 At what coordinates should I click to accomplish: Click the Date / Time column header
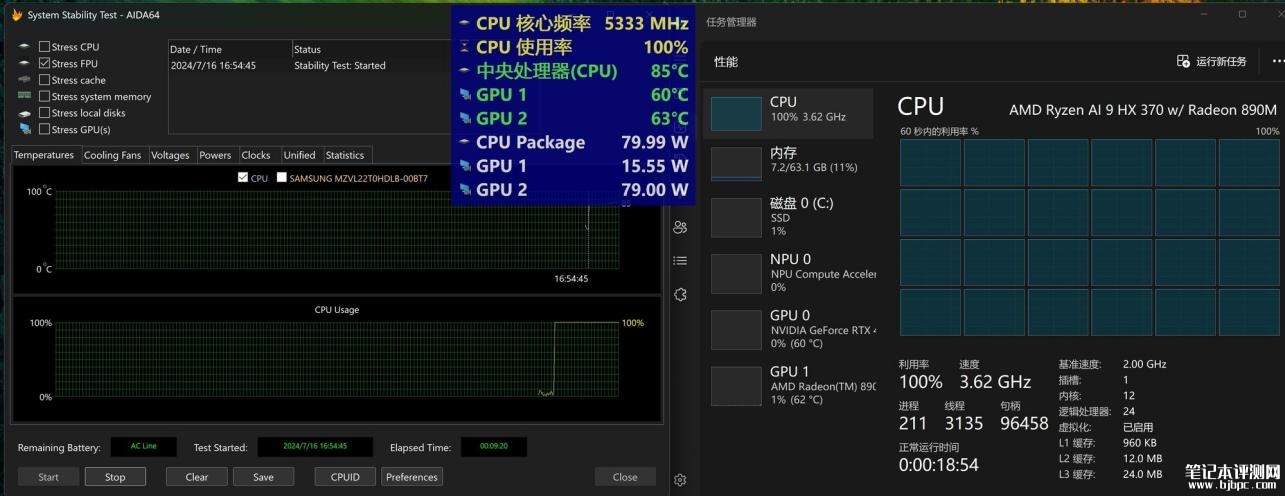(x=229, y=49)
